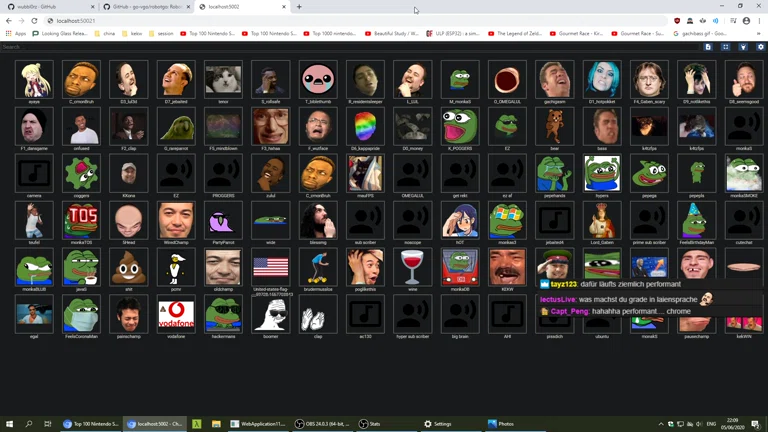The width and height of the screenshot is (768, 432).
Task: Open OBS from the taskbar
Action: [x=322, y=424]
